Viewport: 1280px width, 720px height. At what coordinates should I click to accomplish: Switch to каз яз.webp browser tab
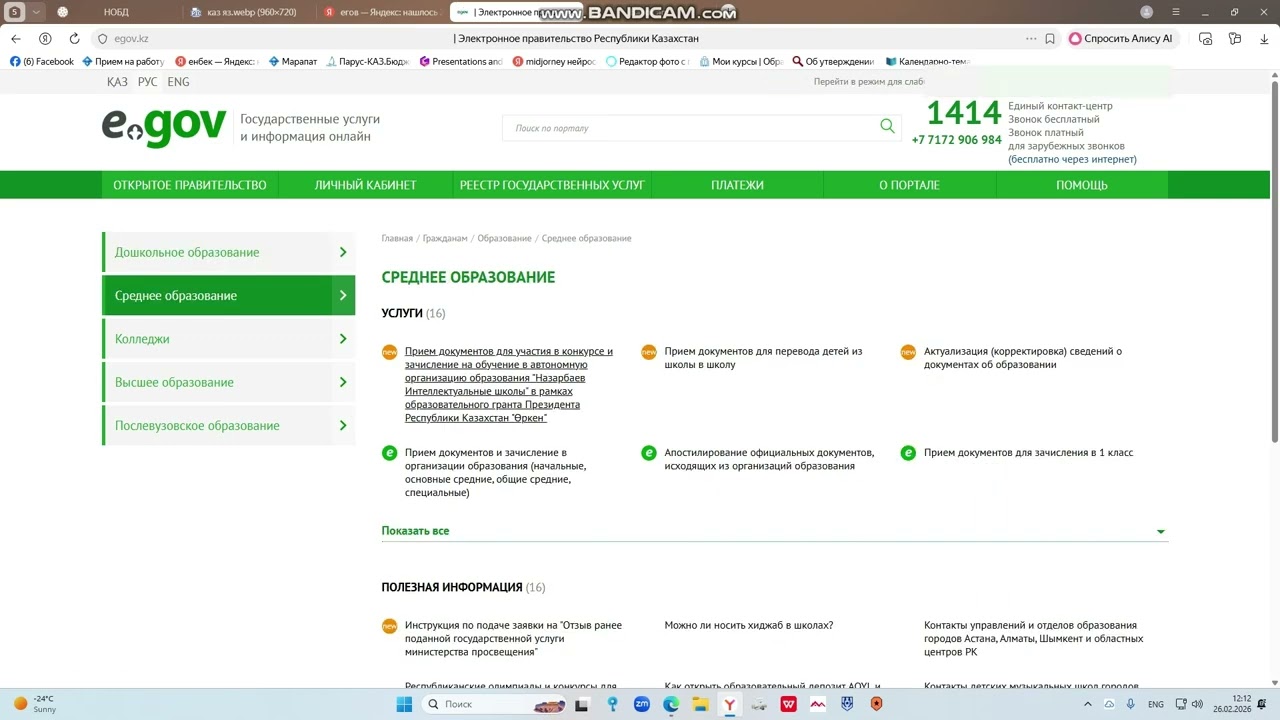(250, 12)
